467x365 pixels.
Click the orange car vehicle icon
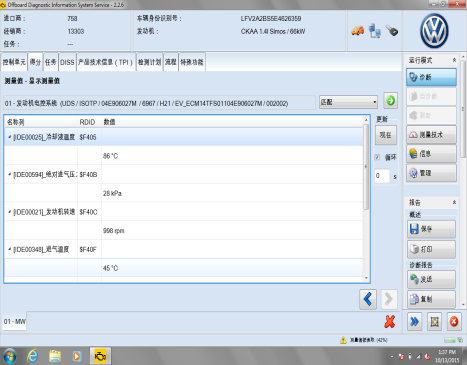click(358, 31)
